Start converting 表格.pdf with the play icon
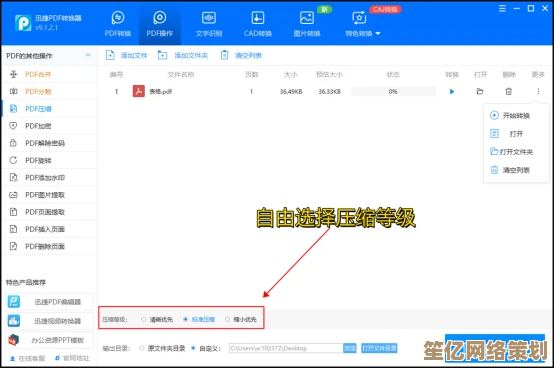554x369 pixels. 452,92
